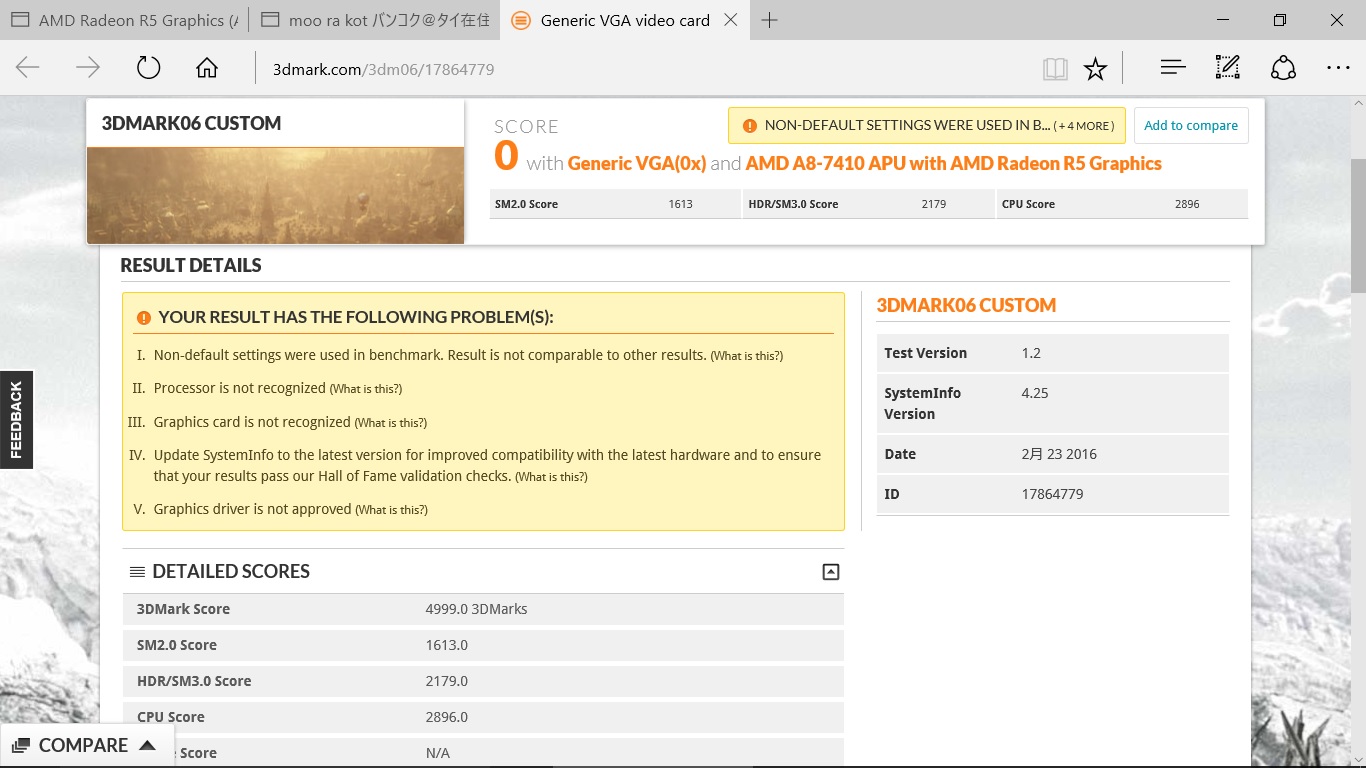This screenshot has width=1366, height=768.
Task: Click What is this for non-default settings
Action: (x=747, y=356)
